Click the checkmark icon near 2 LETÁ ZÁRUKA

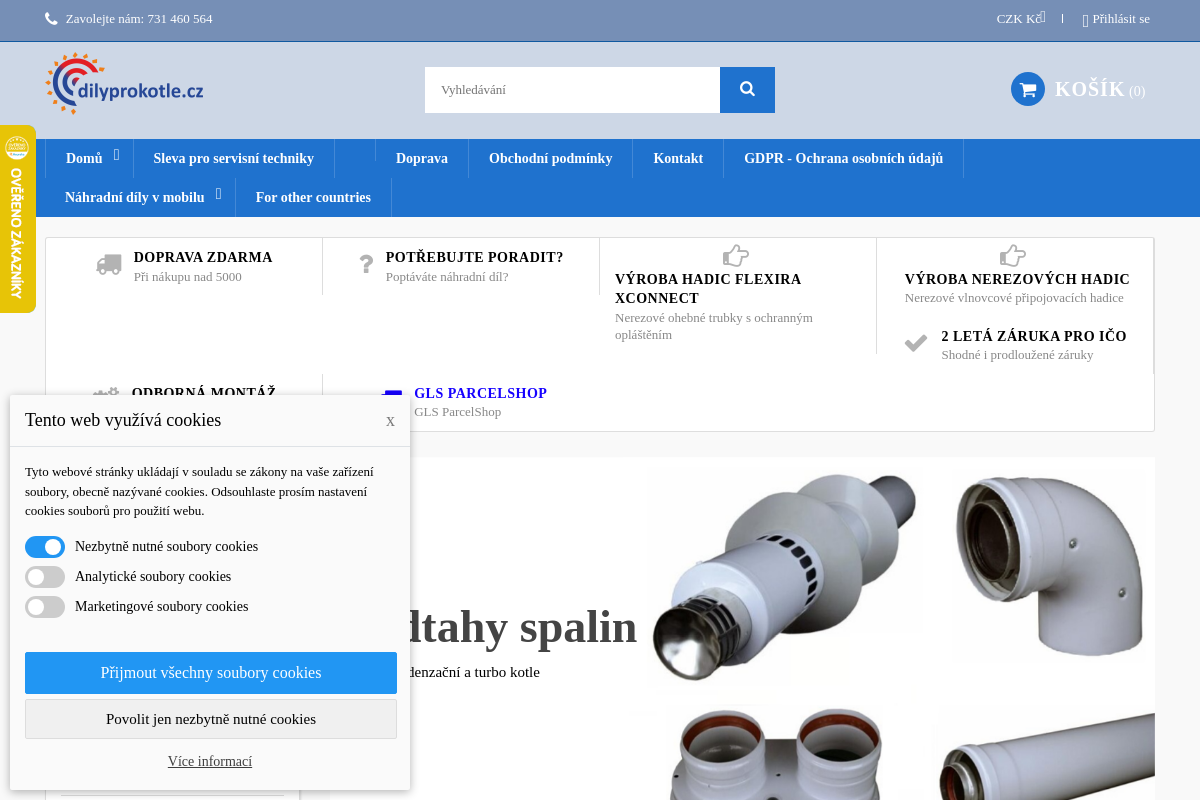point(916,343)
